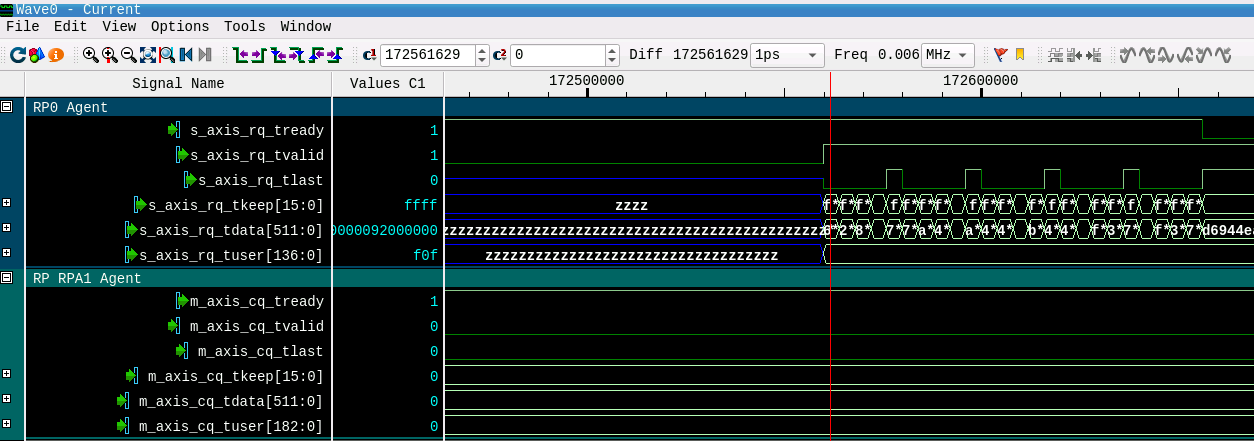
Task: Click the orange info bubble icon
Action: 56,55
